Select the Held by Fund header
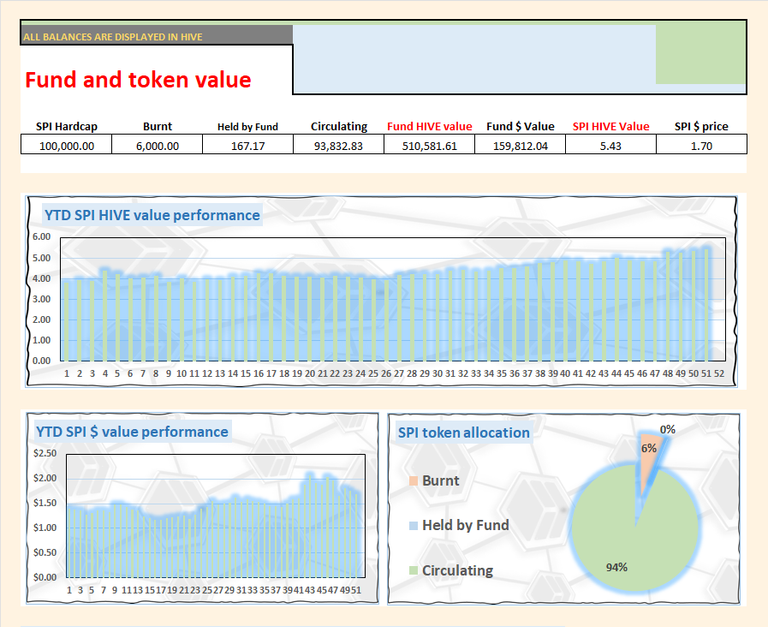Image resolution: width=768 pixels, height=627 pixels. [248, 127]
